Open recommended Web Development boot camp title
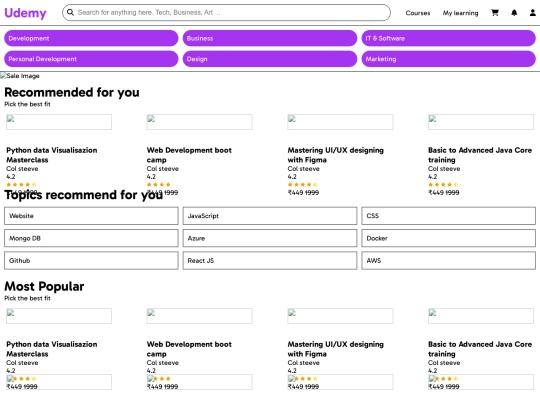Screen dimensions: 540x405 pyautogui.click(x=189, y=155)
